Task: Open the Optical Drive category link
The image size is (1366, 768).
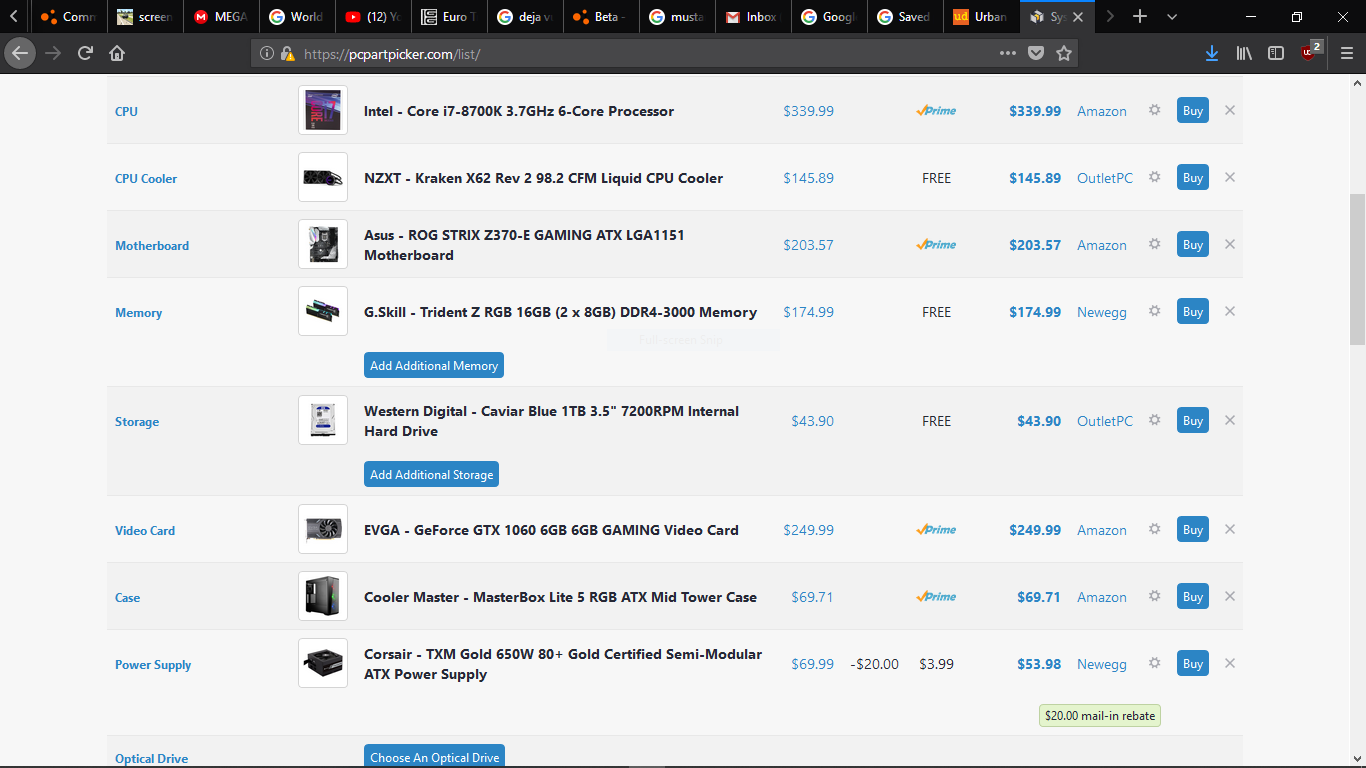Action: [x=151, y=758]
